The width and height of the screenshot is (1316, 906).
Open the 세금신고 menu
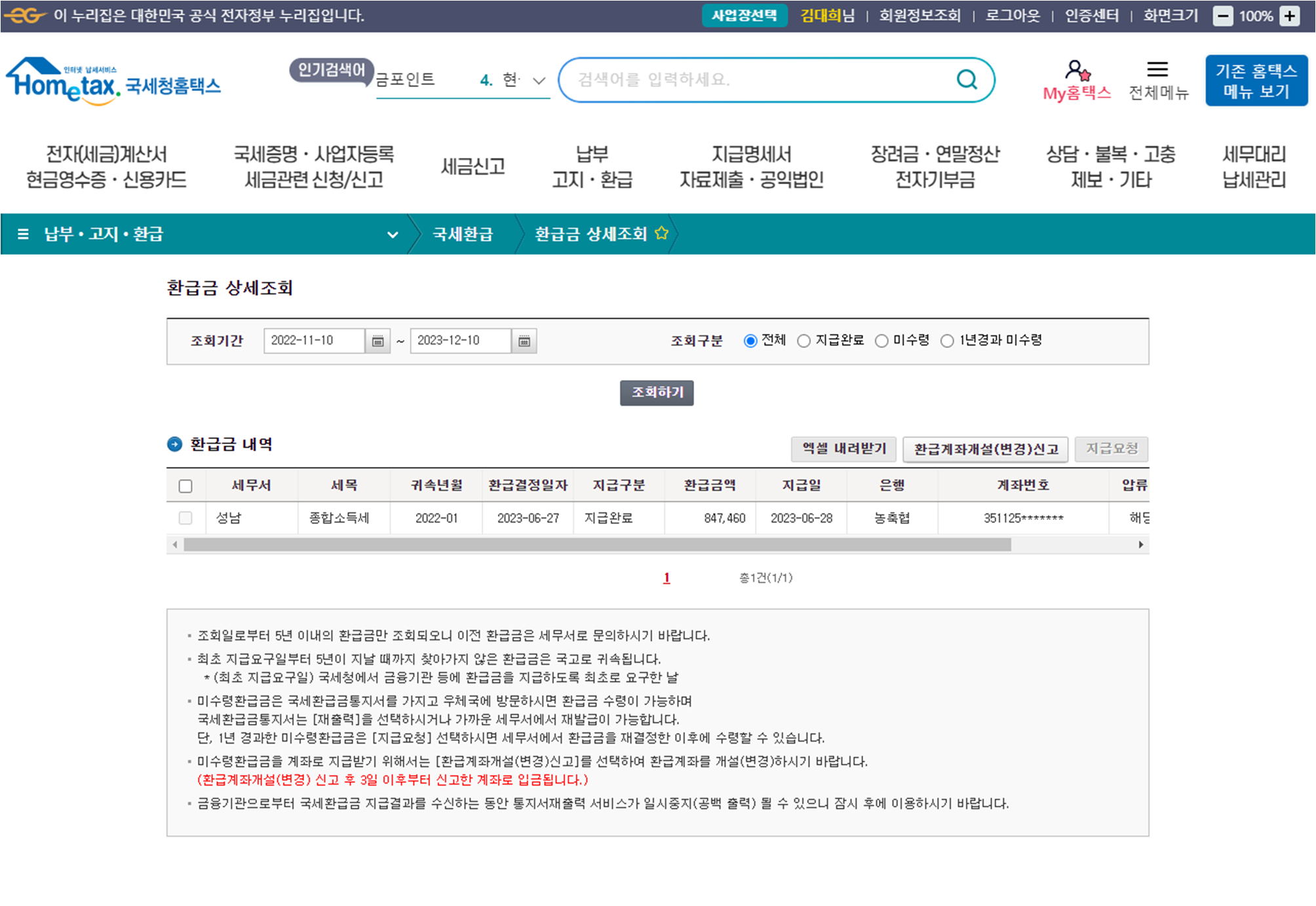pos(473,166)
